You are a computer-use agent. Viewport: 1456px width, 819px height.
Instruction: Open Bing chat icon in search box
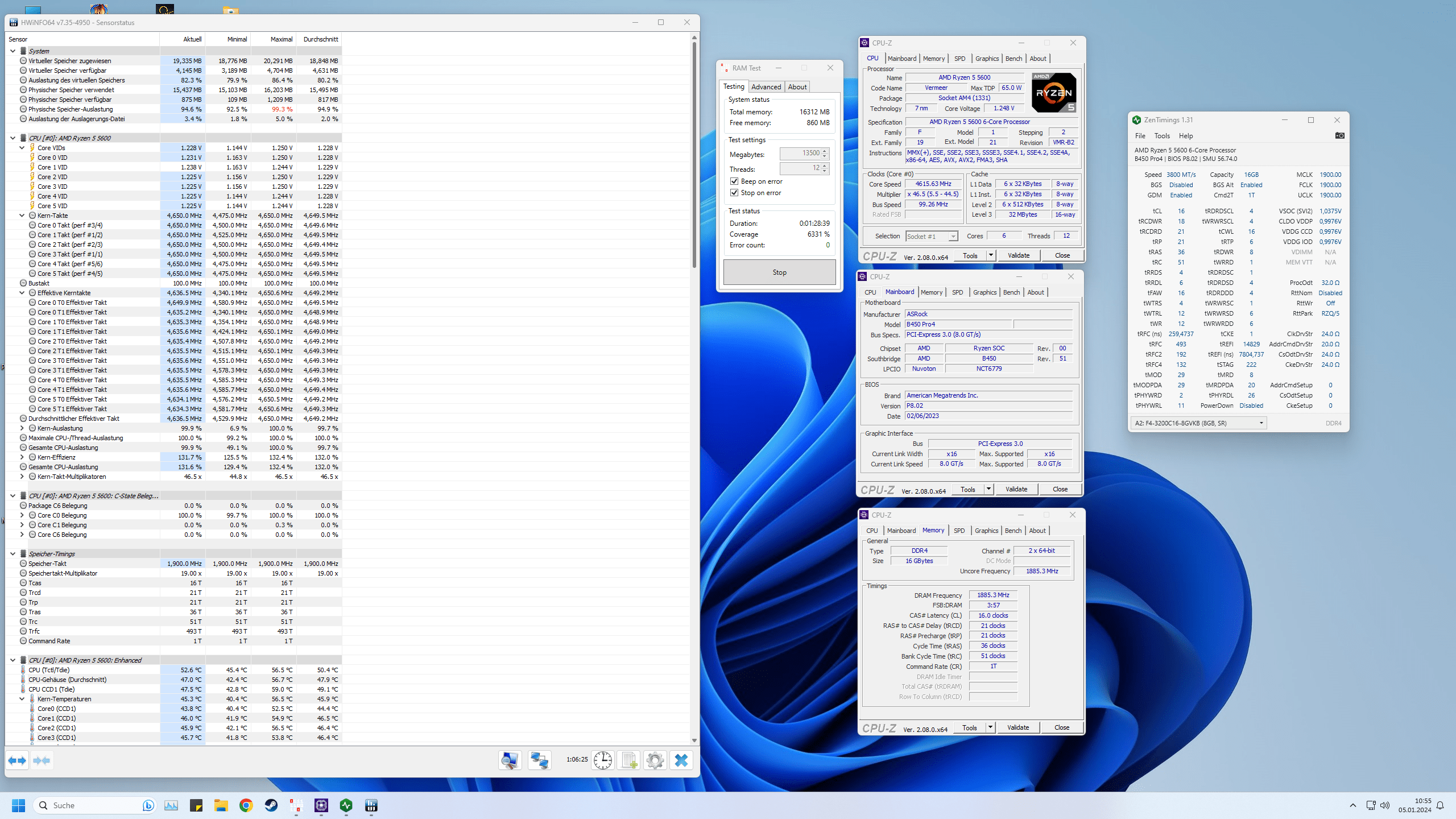click(148, 805)
